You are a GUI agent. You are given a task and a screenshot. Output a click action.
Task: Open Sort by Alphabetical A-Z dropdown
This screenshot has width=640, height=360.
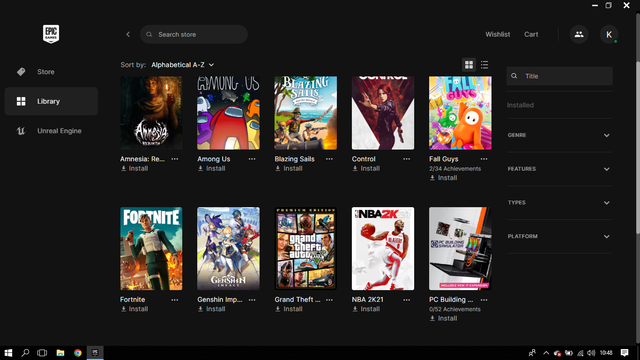click(182, 65)
